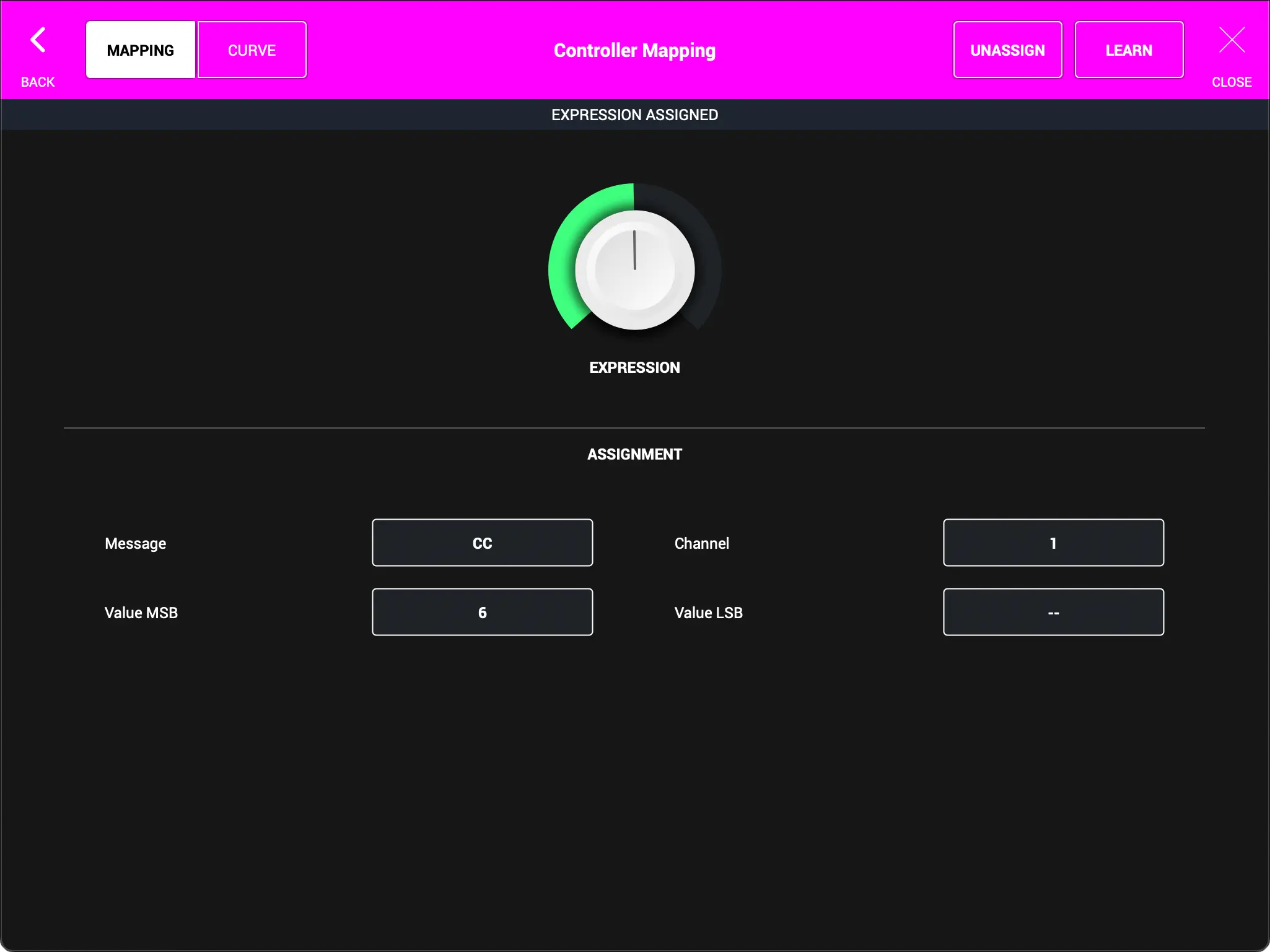This screenshot has height=952, width=1270.
Task: Select the MAPPING tab
Action: click(x=140, y=50)
